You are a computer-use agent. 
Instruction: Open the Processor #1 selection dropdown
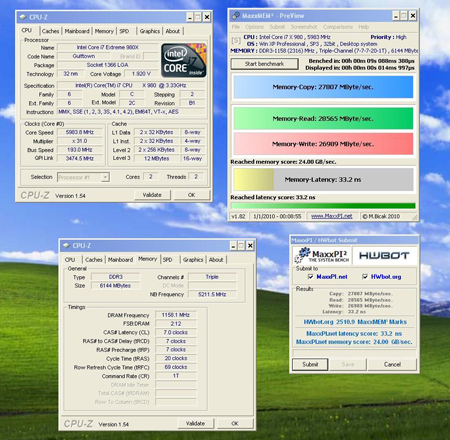105,177
